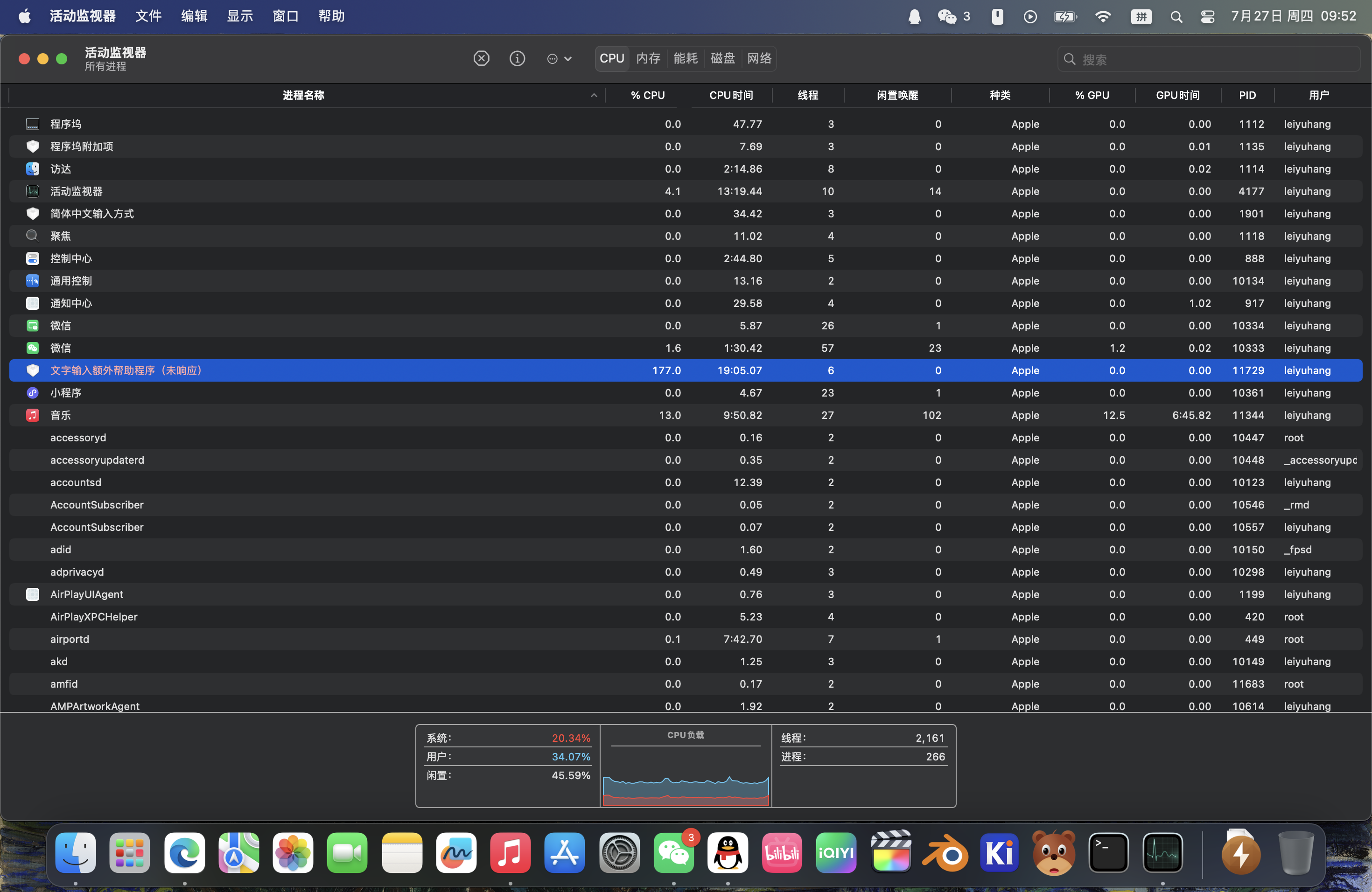This screenshot has width=1372, height=892.
Task: Open bilibili from the Dock
Action: click(x=782, y=852)
